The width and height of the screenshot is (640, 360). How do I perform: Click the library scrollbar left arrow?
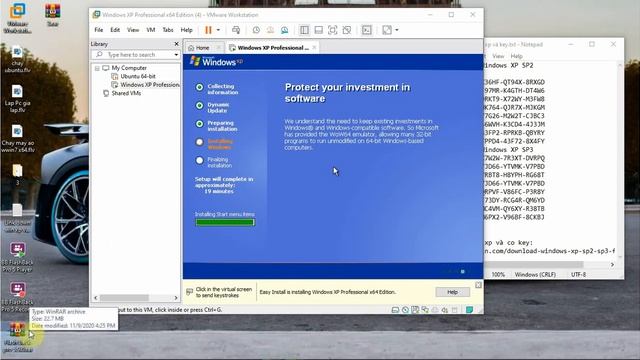(96, 298)
